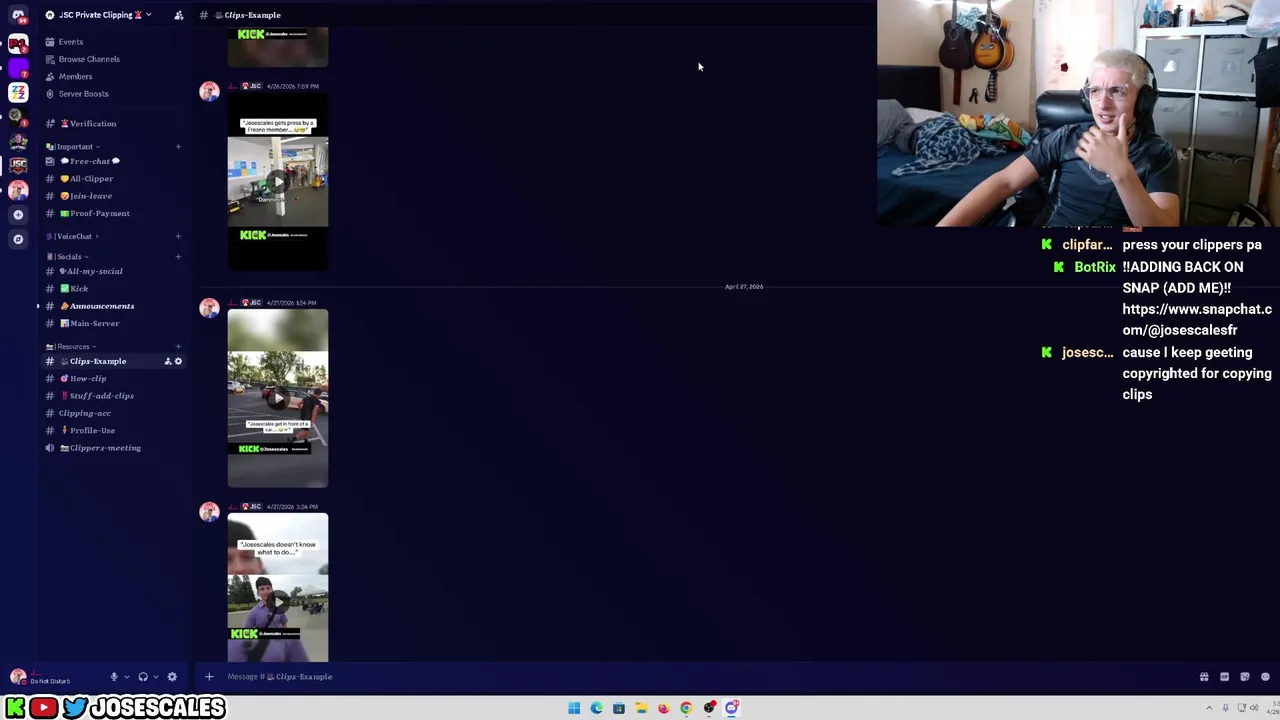1280x720 pixels.
Task: Go to Kick channel
Action: click(x=114, y=289)
